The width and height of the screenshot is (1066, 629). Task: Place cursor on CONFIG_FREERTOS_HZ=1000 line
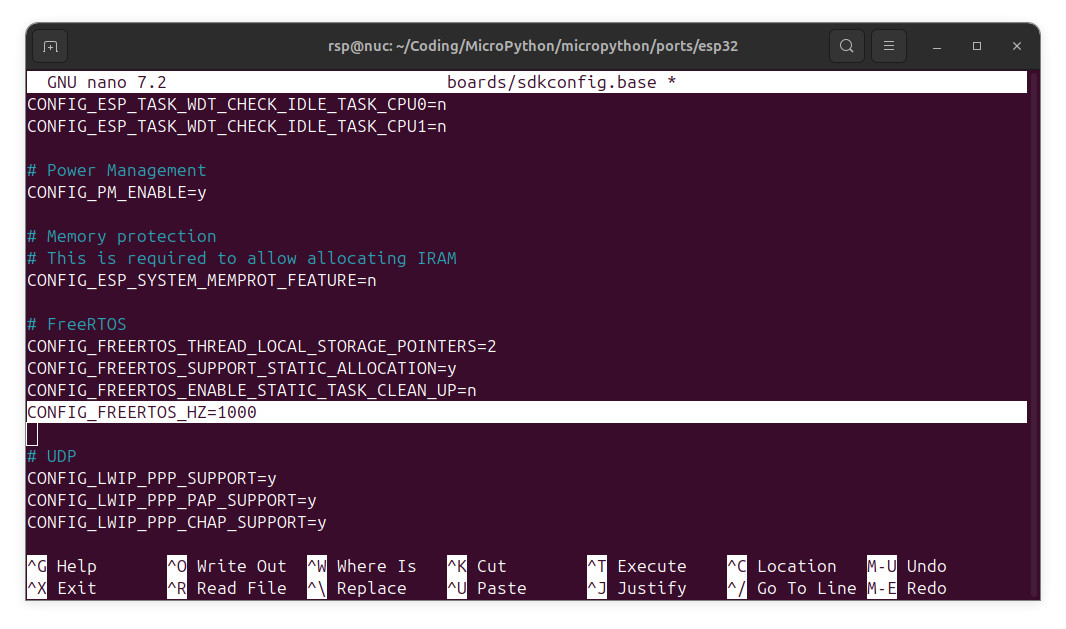click(527, 412)
